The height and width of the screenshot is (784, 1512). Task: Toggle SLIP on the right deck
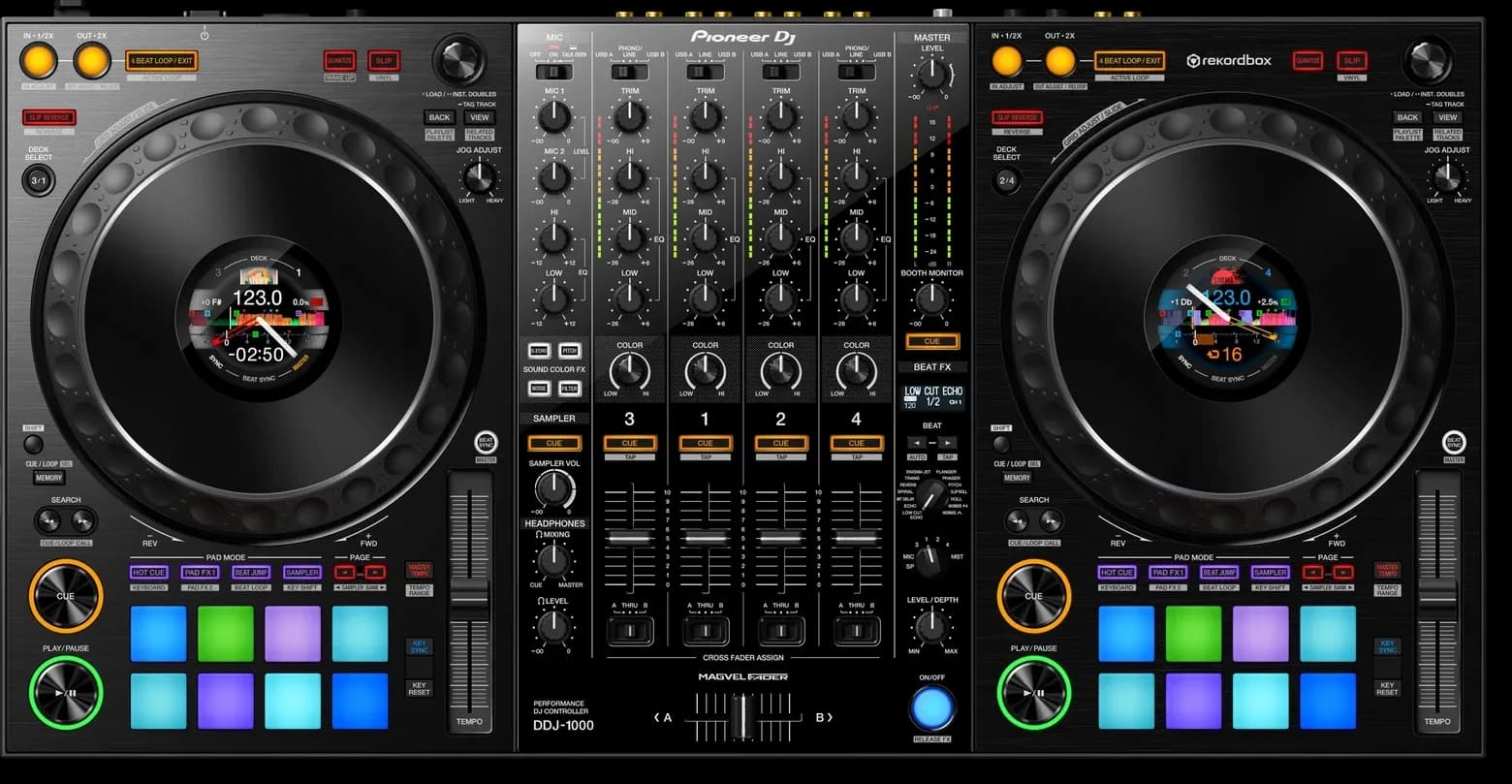[x=1352, y=61]
